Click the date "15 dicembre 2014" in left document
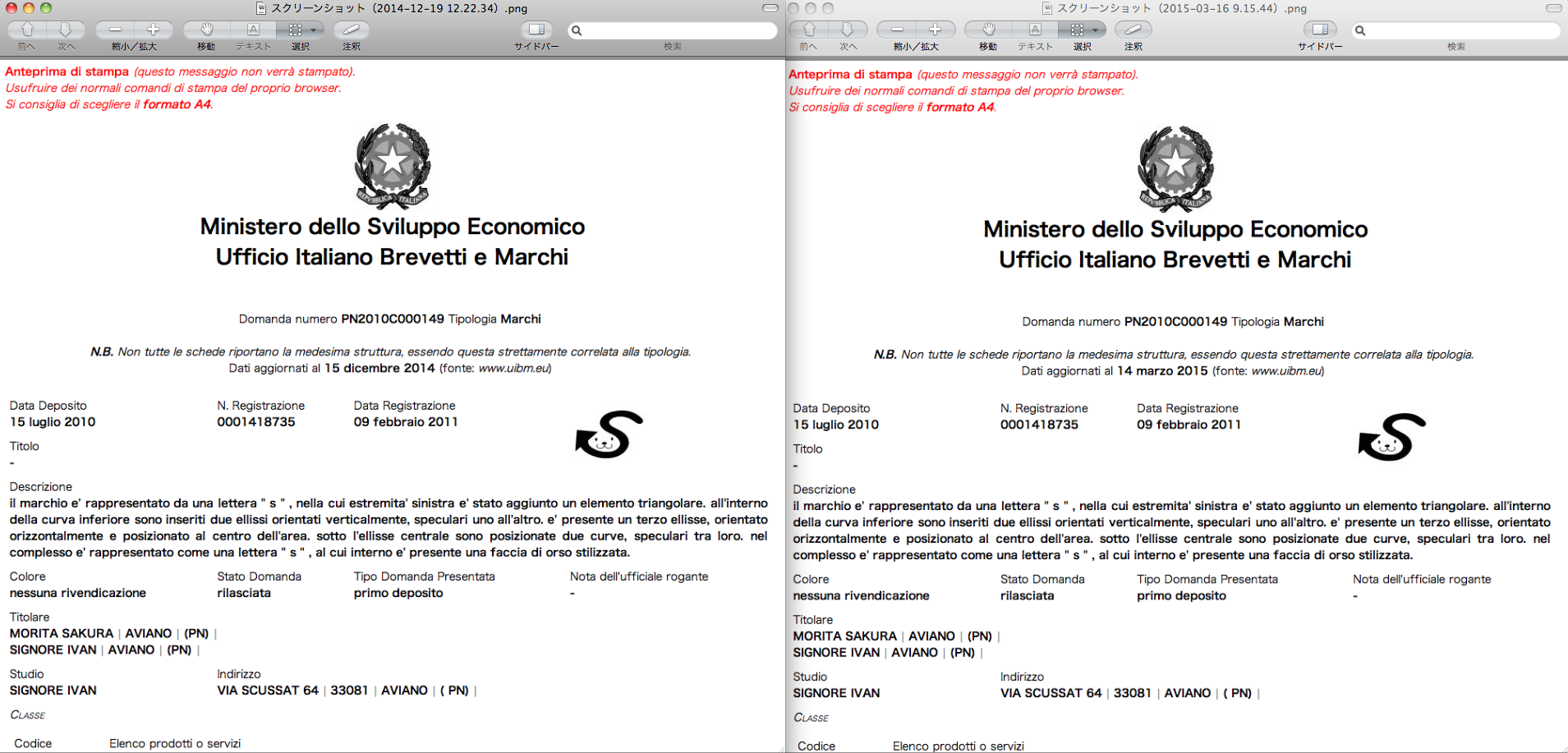 point(379,368)
